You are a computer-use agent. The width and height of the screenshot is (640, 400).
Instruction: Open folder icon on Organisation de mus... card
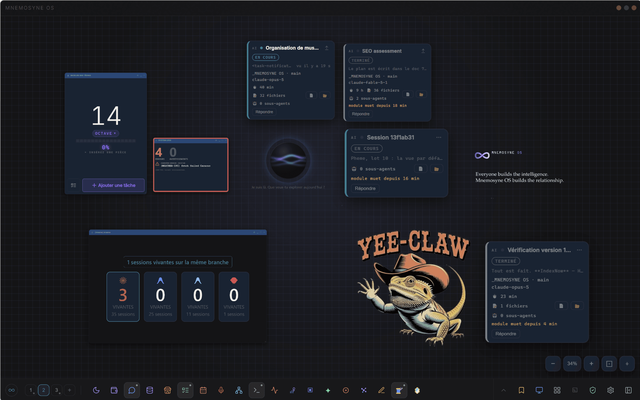click(x=325, y=96)
